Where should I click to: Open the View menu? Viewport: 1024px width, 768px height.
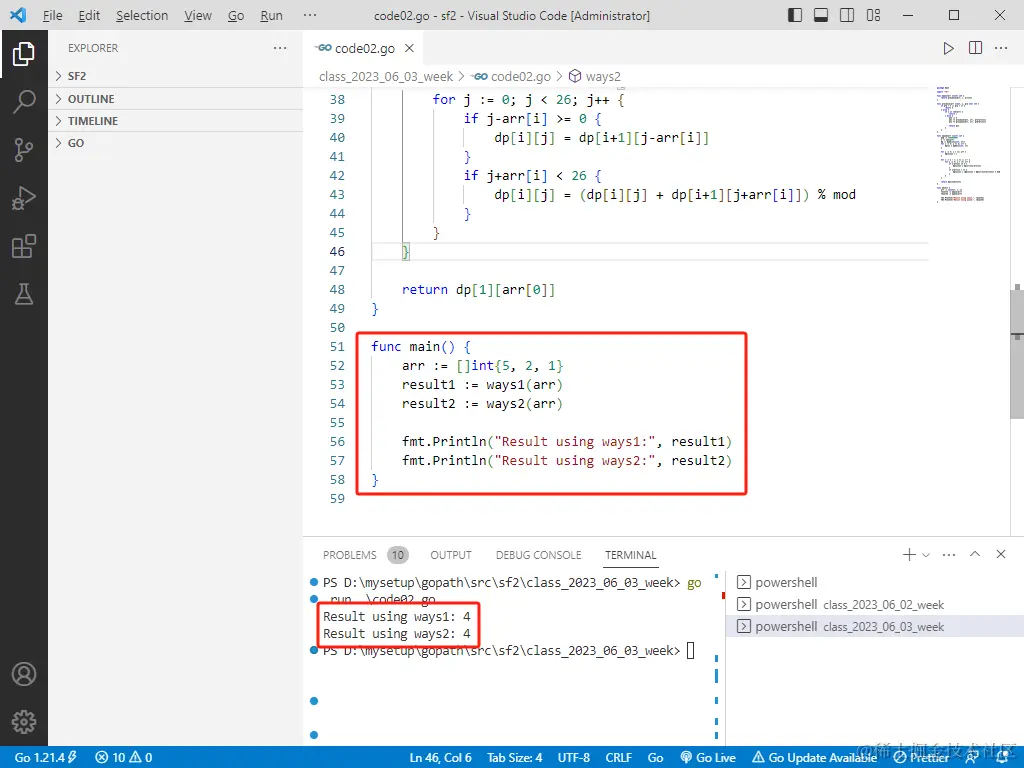[198, 15]
